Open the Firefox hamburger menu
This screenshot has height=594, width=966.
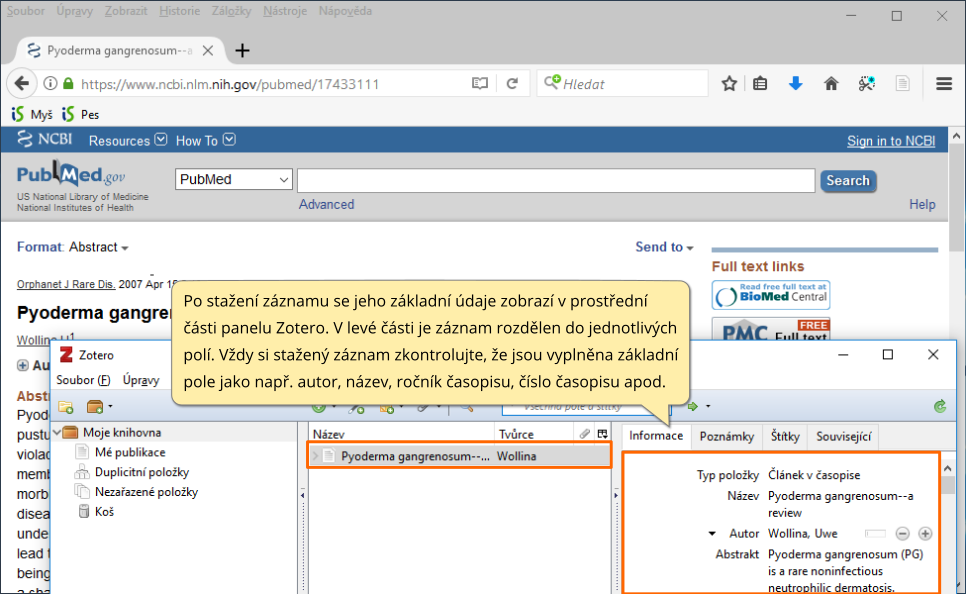[x=944, y=84]
